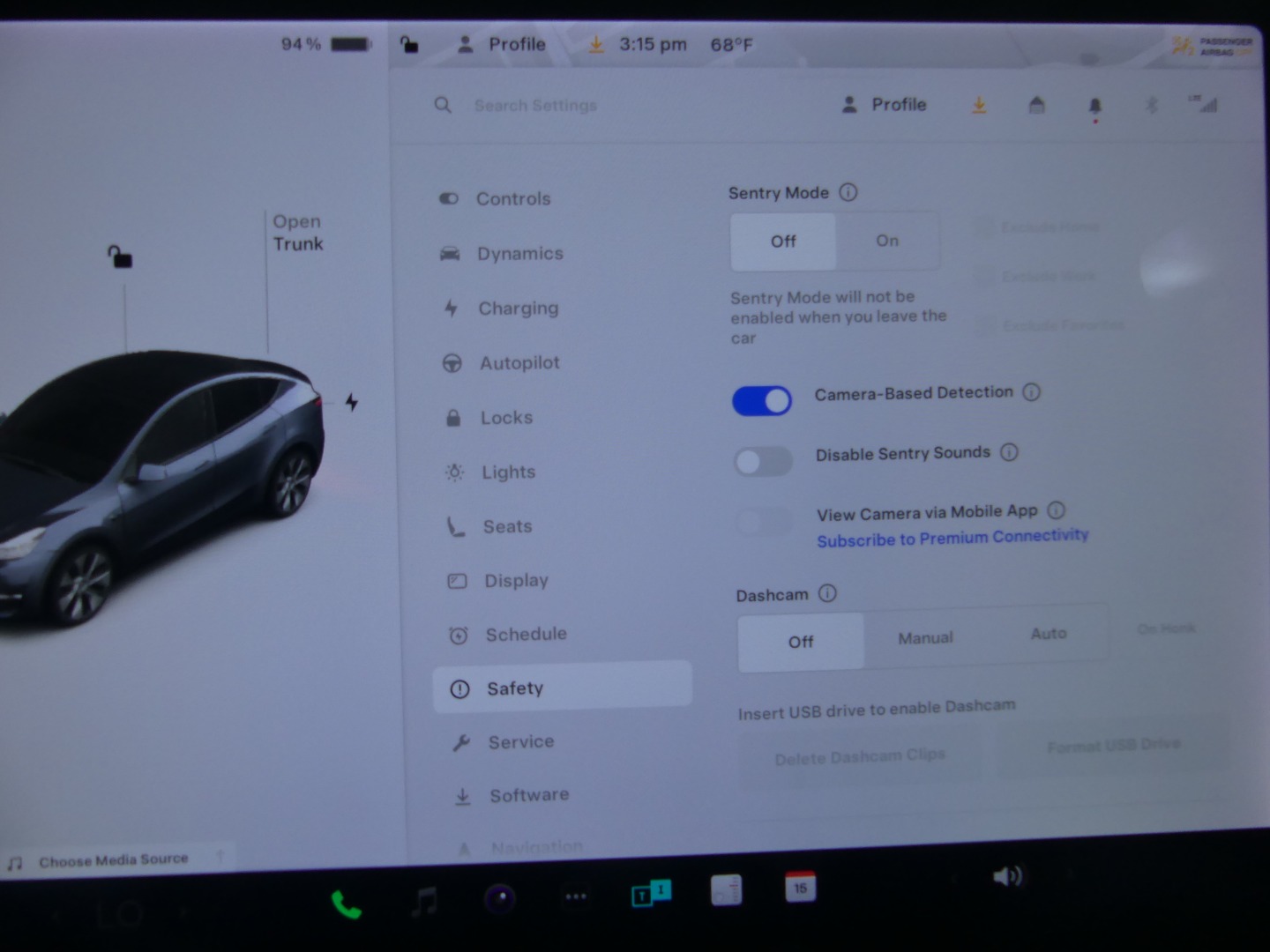Tap the notification bell icon
1270x952 pixels.
click(x=1095, y=106)
